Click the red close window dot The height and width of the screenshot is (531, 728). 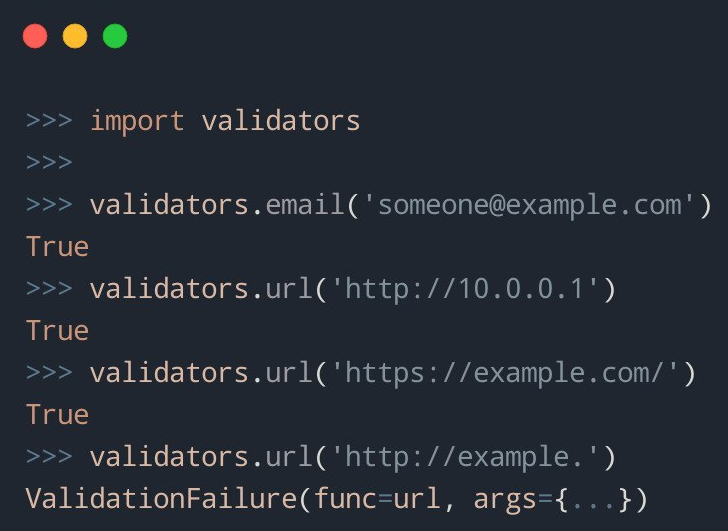click(35, 36)
